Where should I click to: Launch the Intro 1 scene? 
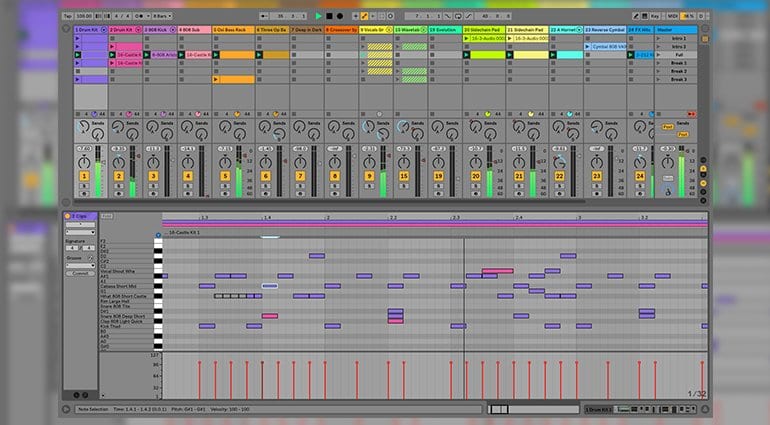[659, 38]
